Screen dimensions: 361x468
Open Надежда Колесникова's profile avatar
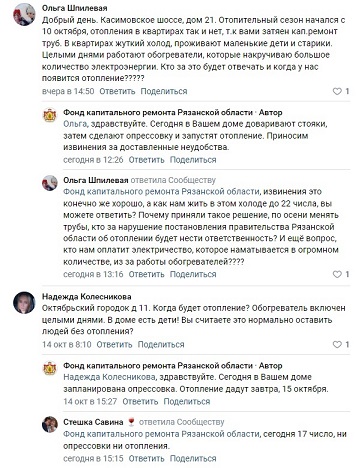[x=24, y=303]
